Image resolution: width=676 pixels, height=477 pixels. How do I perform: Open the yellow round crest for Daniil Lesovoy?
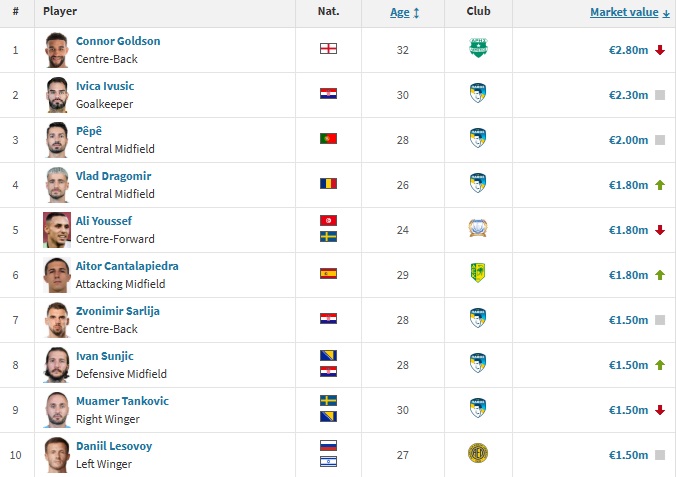click(x=478, y=453)
